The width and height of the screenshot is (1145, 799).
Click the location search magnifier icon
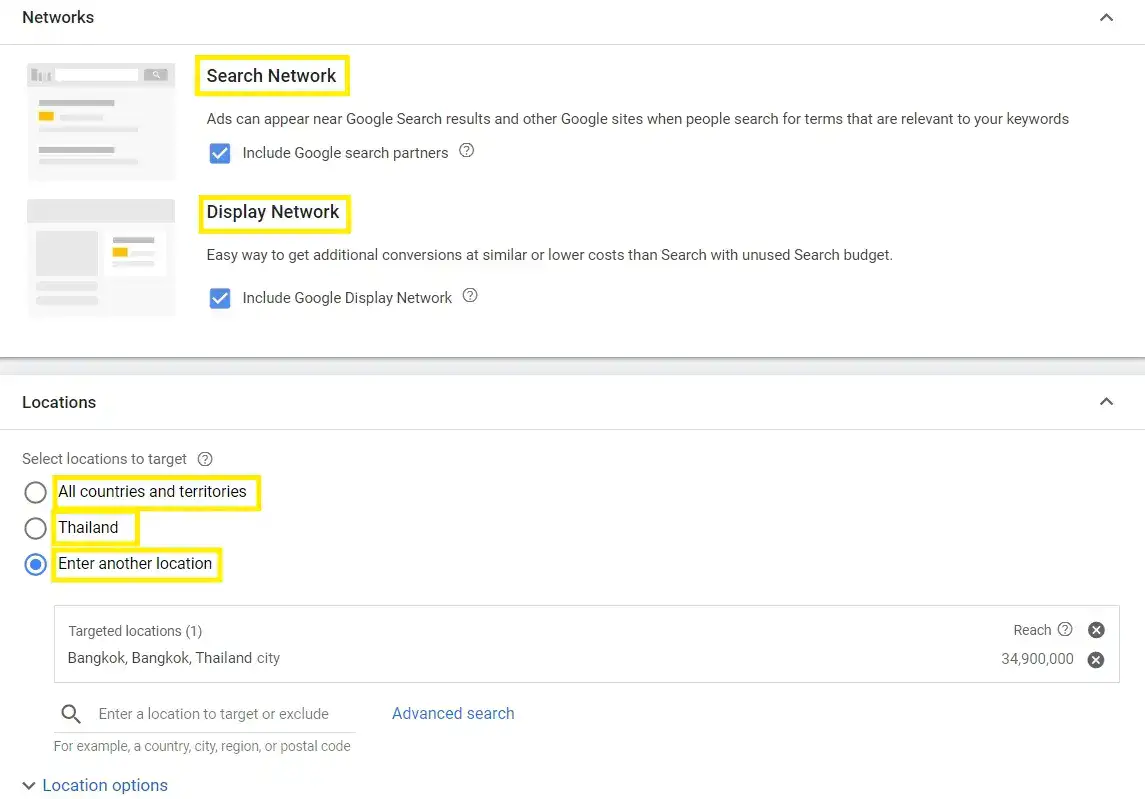pyautogui.click(x=71, y=714)
